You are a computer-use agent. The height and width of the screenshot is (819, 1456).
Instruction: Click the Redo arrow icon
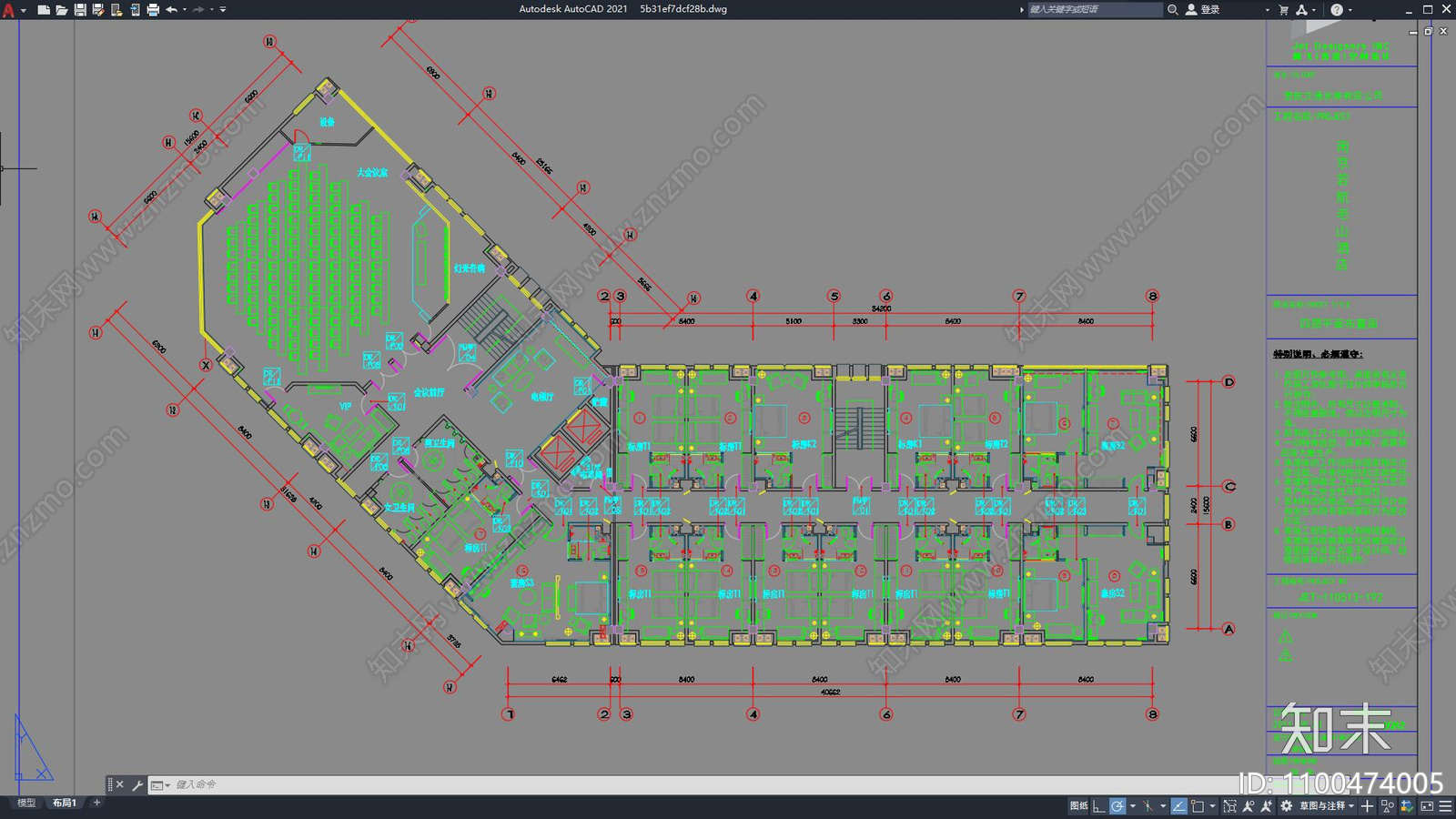[198, 10]
